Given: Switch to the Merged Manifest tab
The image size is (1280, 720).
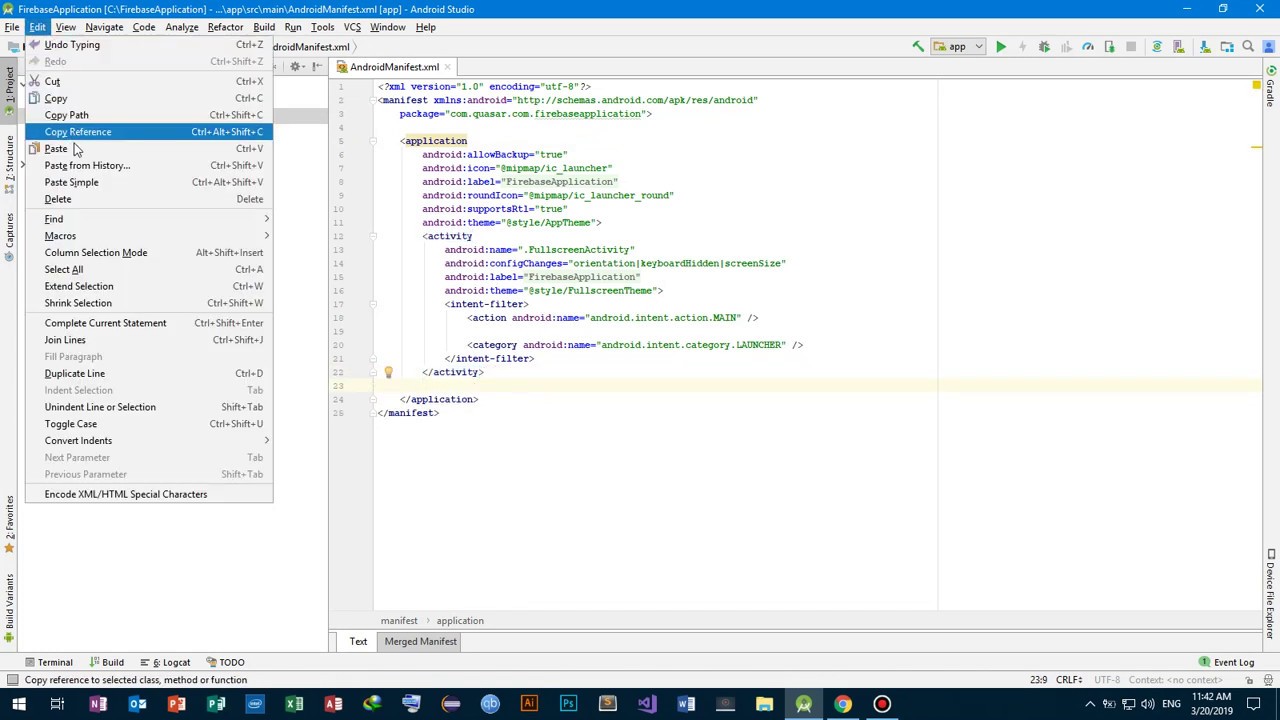Looking at the screenshot, I should tap(420, 642).
